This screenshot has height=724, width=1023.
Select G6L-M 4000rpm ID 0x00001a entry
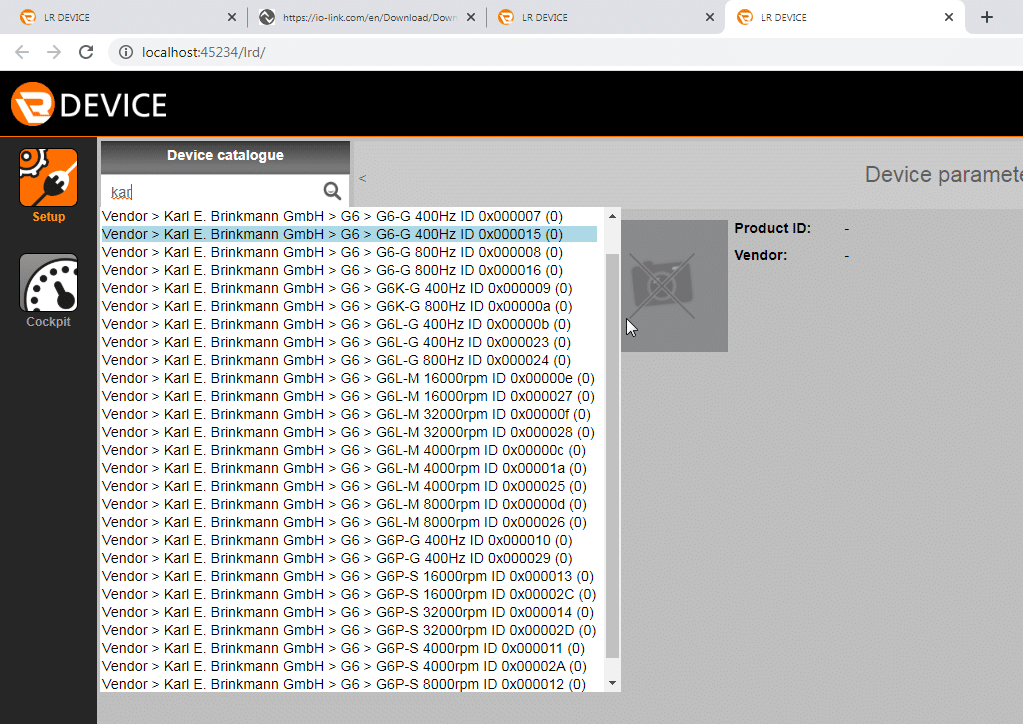(x=349, y=468)
